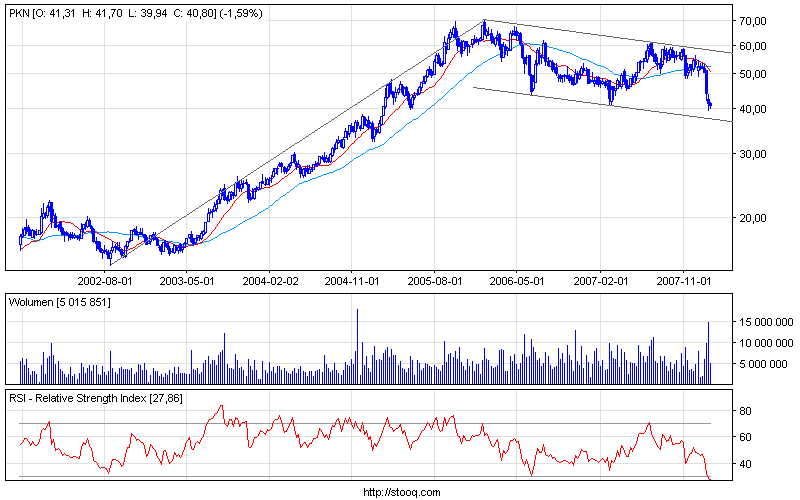Click the 15 000 000 volume axis label
This screenshot has width=800, height=500.
pos(766,322)
